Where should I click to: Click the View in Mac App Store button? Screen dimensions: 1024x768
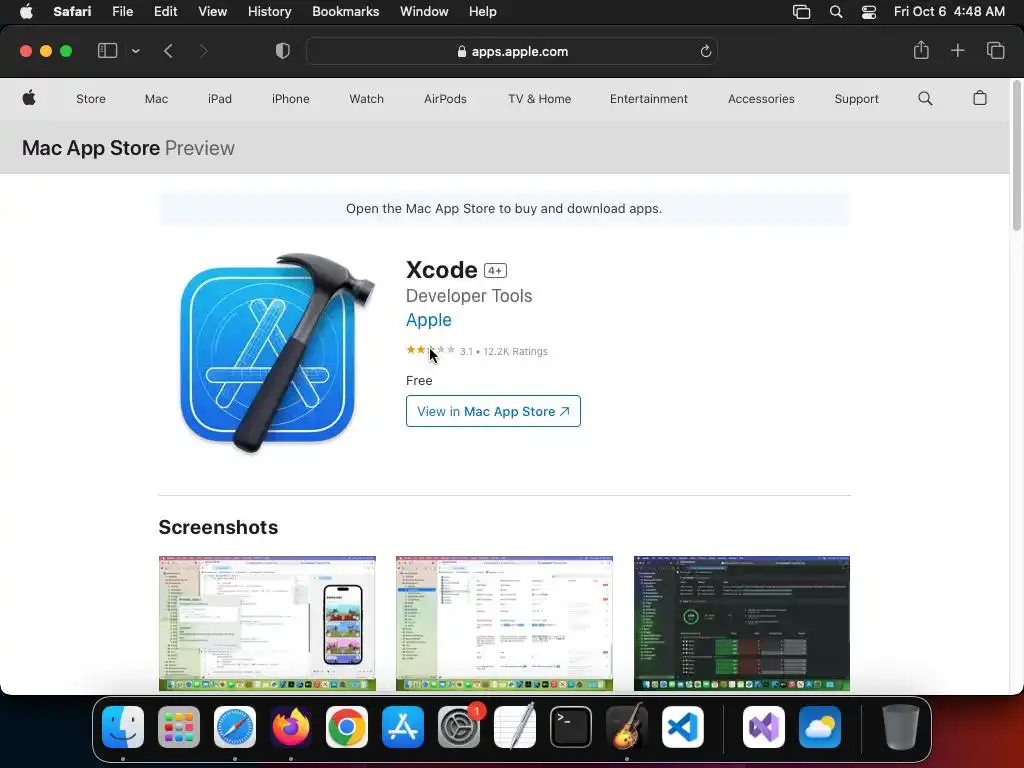[493, 411]
